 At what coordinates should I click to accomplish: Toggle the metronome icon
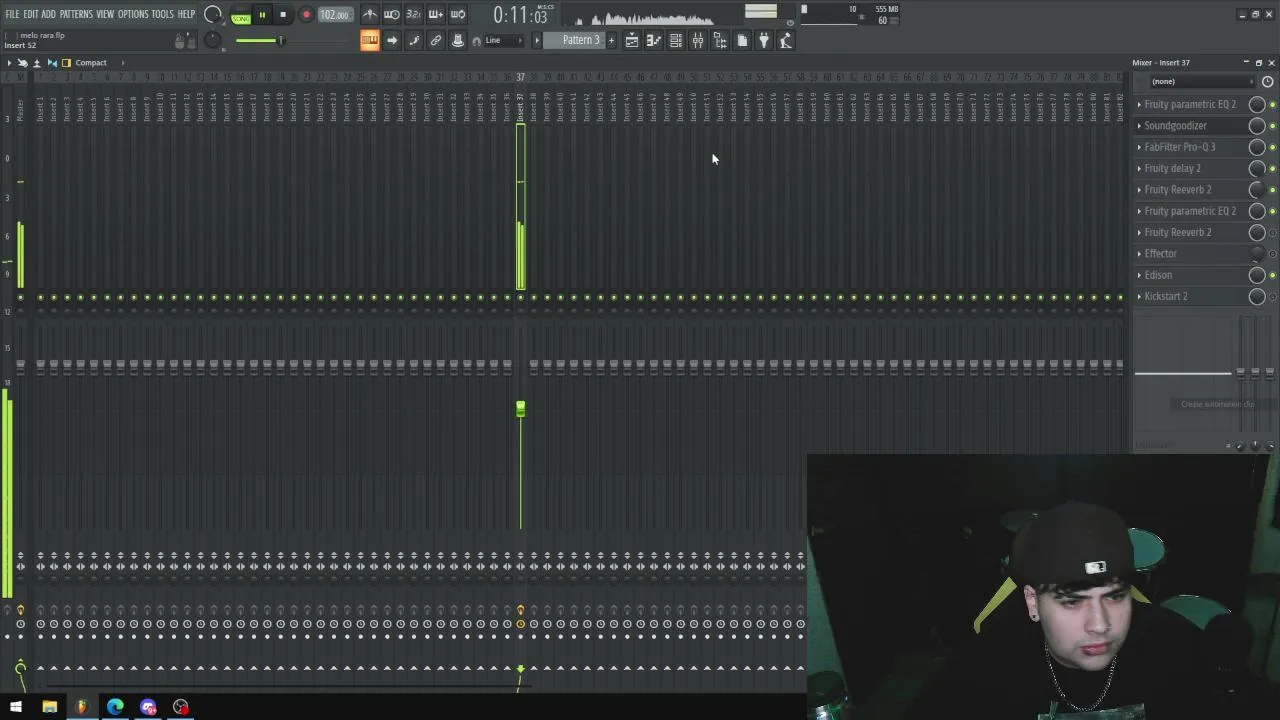pyautogui.click(x=370, y=14)
